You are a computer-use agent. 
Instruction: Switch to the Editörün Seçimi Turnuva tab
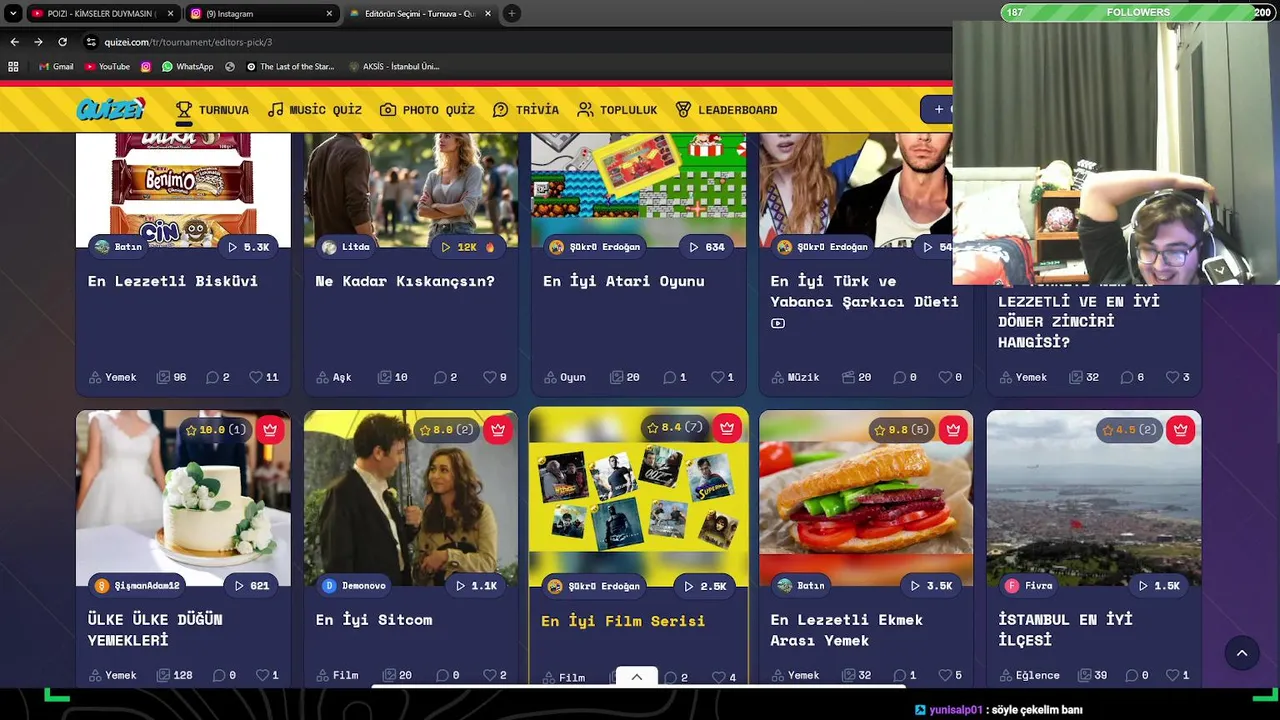click(420, 14)
